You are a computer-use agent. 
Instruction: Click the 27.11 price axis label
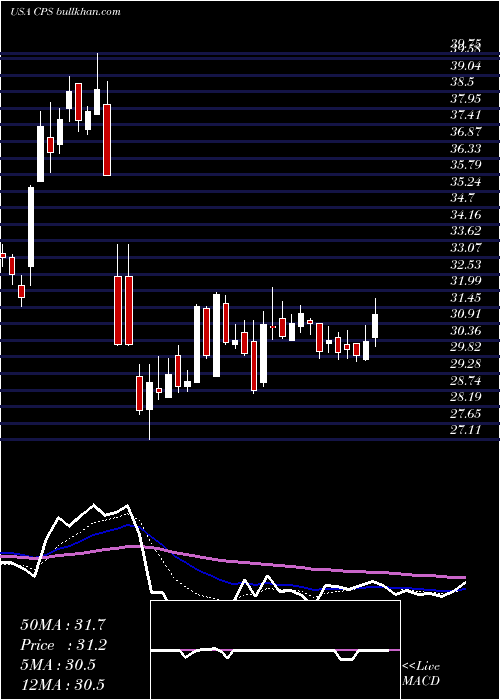click(466, 430)
